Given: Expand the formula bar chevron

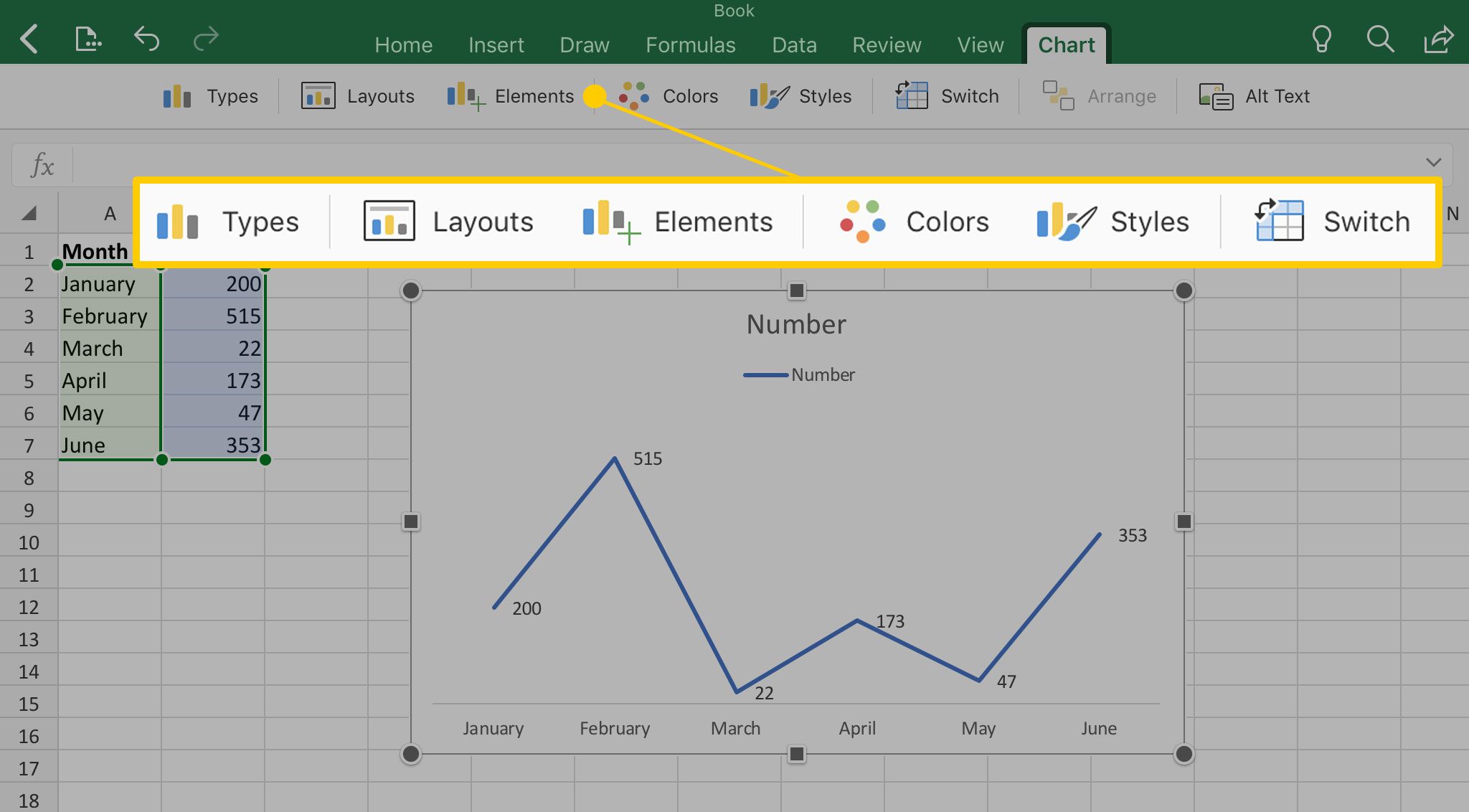Looking at the screenshot, I should click(1433, 163).
